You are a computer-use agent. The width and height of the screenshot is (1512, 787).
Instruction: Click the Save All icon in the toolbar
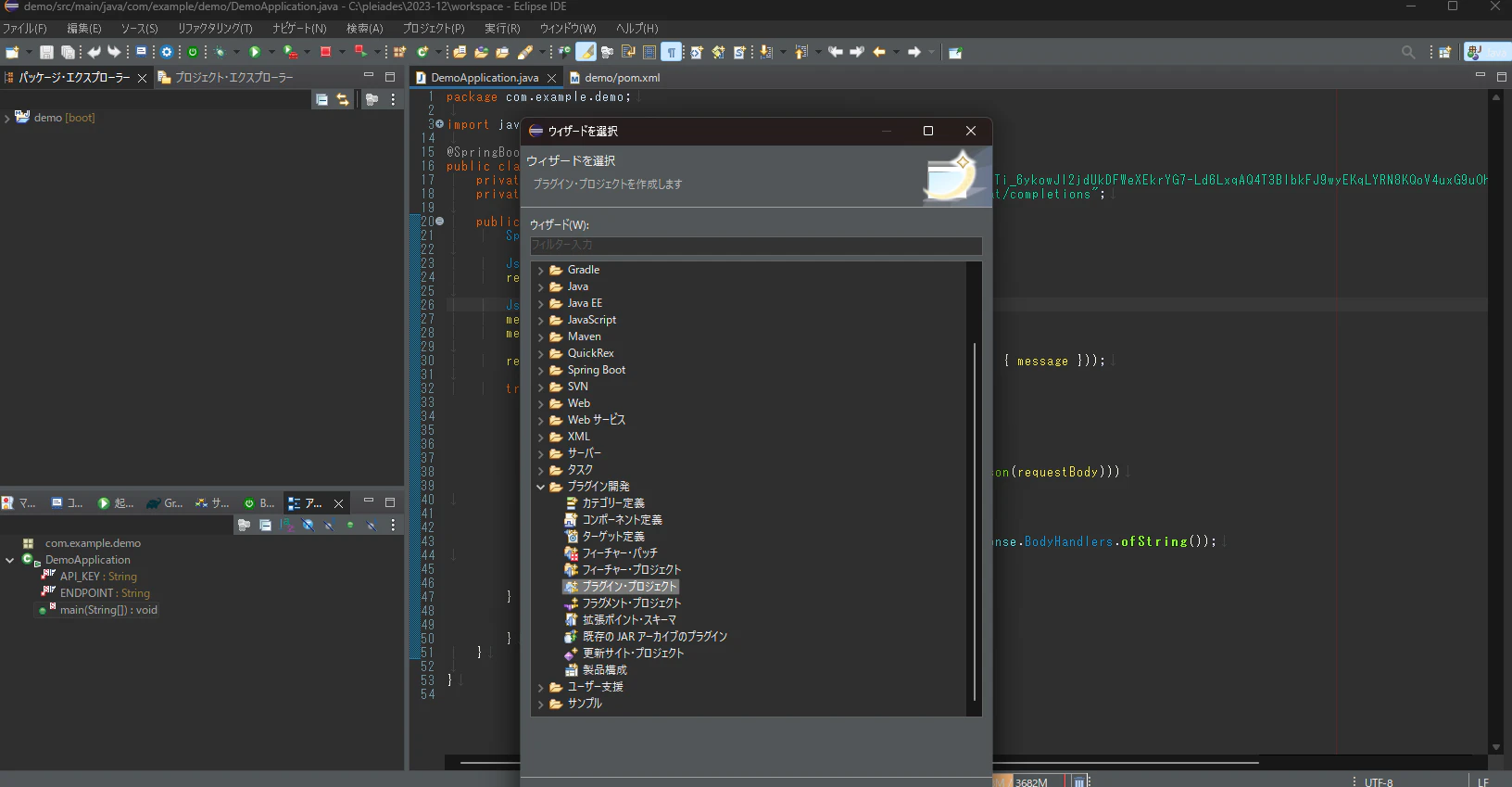[x=68, y=52]
